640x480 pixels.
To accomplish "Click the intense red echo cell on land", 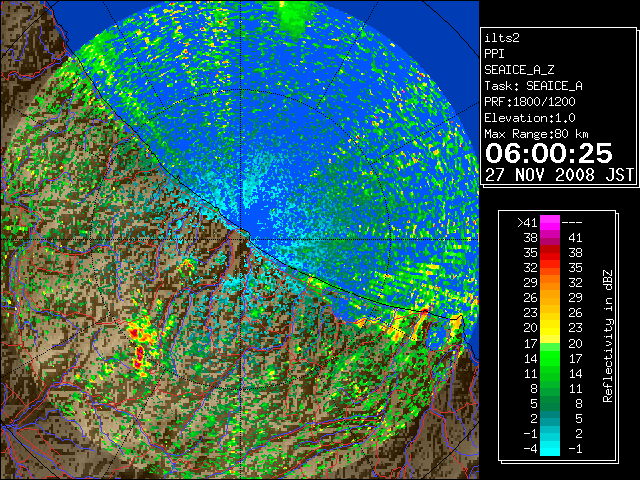I will (139, 356).
